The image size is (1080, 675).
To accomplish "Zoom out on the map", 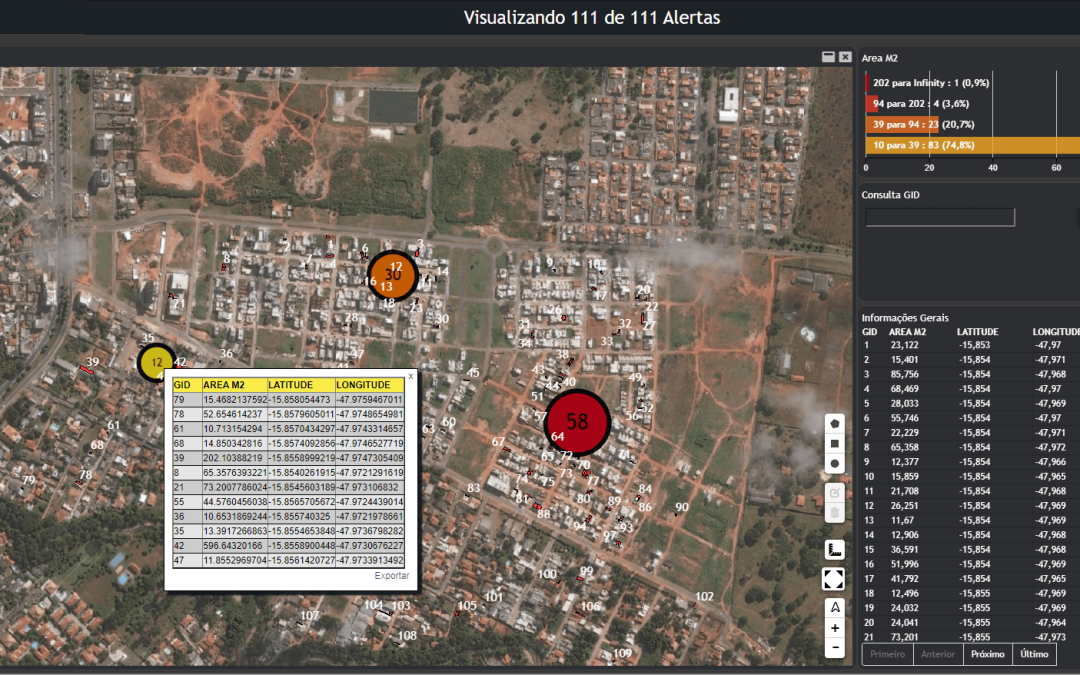I will pyautogui.click(x=835, y=648).
